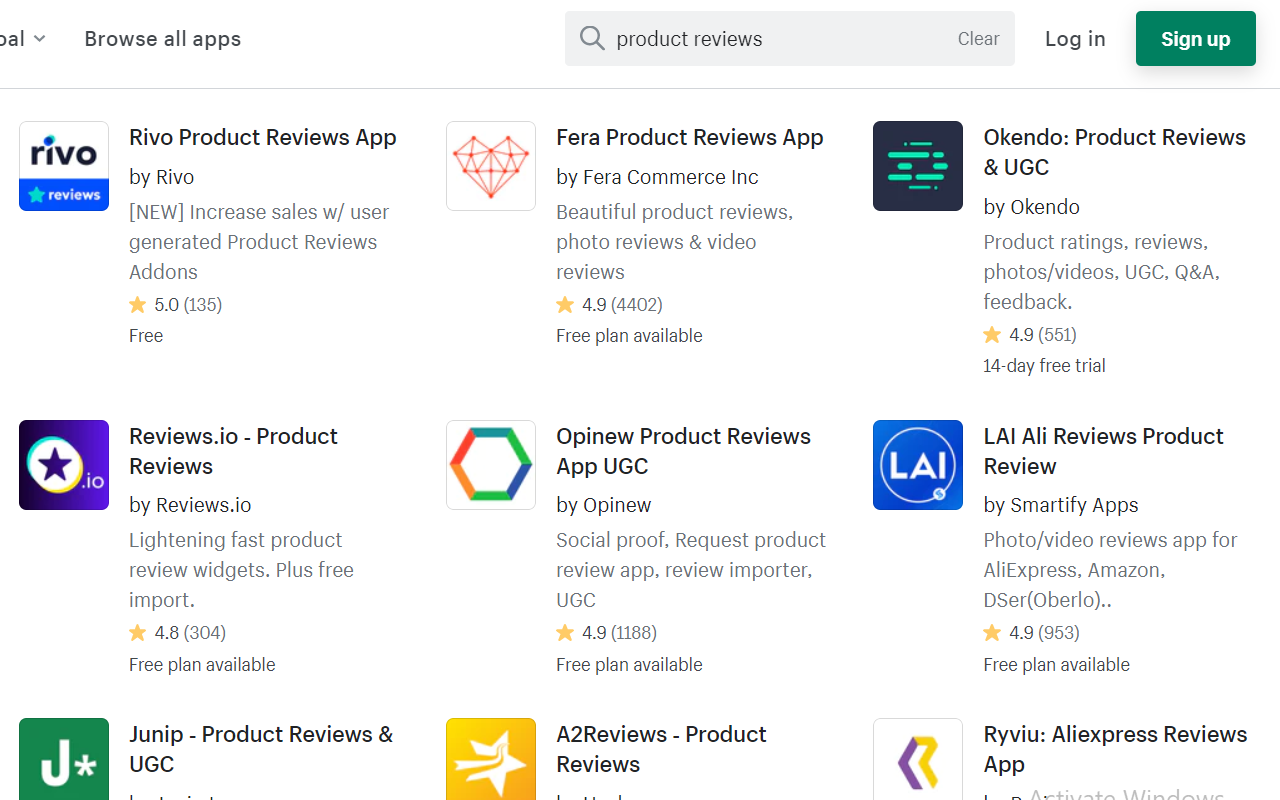Open Okendo: Product Reviews & UGC listing
The width and height of the screenshot is (1280, 800).
[1114, 152]
